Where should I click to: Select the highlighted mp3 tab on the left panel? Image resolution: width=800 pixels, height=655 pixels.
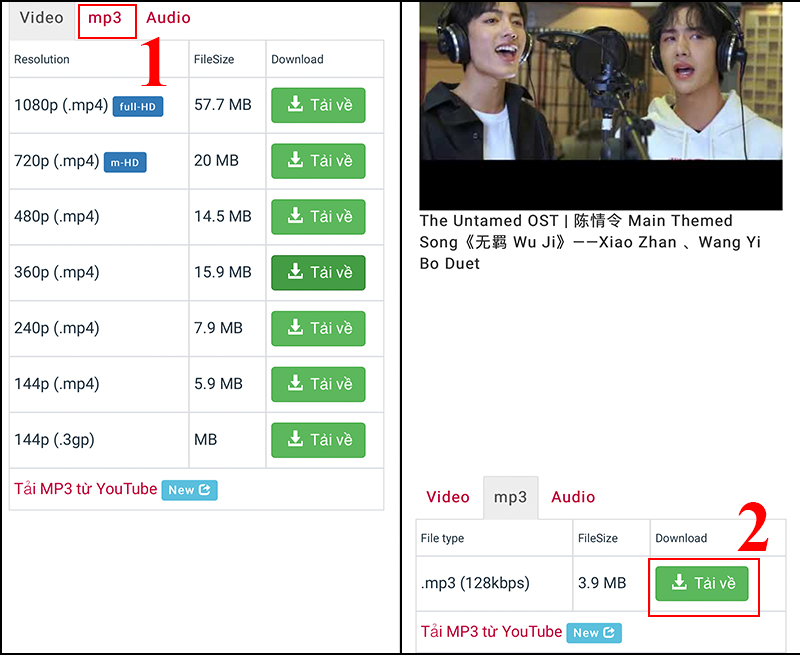pyautogui.click(x=107, y=19)
